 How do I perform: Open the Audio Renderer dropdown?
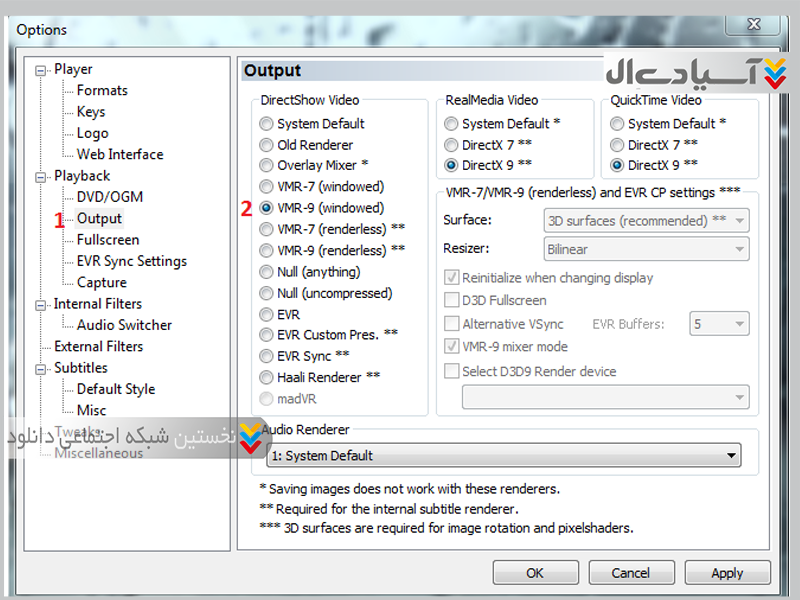(x=504, y=456)
